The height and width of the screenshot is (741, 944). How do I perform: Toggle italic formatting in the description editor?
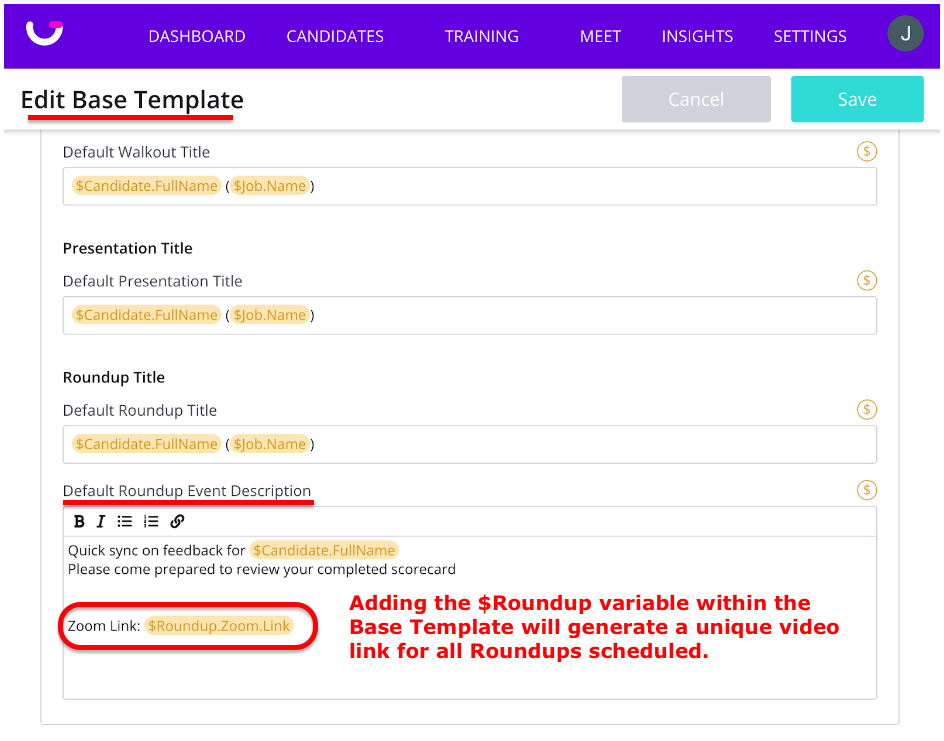point(102,521)
